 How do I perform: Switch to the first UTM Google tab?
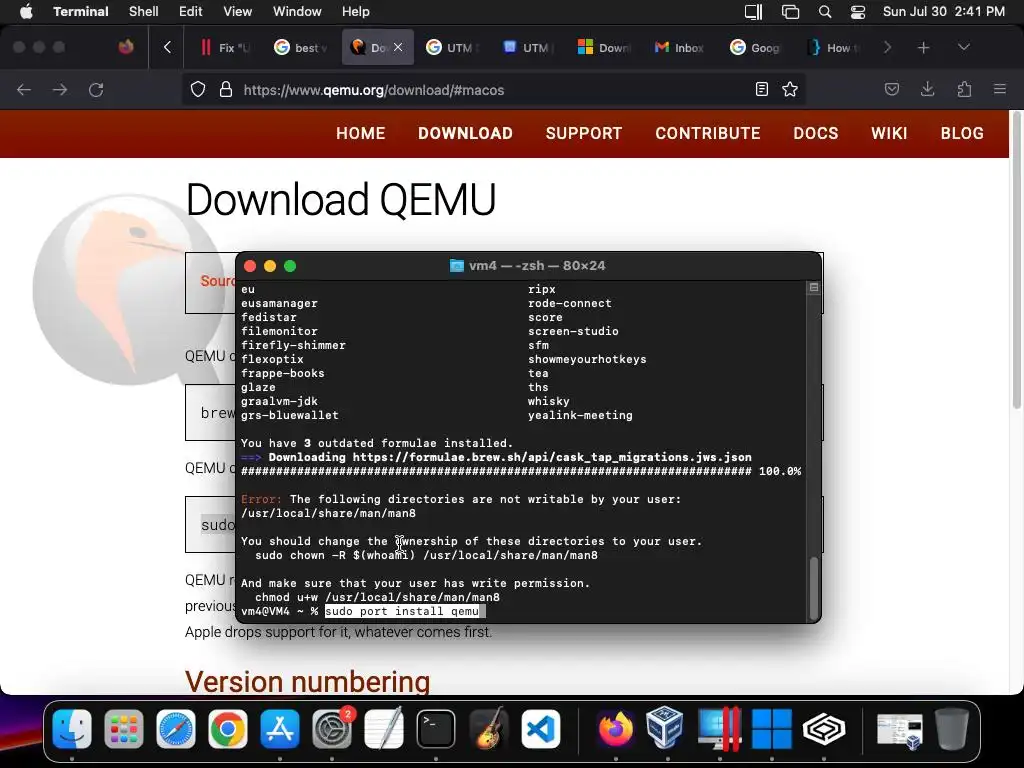[x=453, y=47]
